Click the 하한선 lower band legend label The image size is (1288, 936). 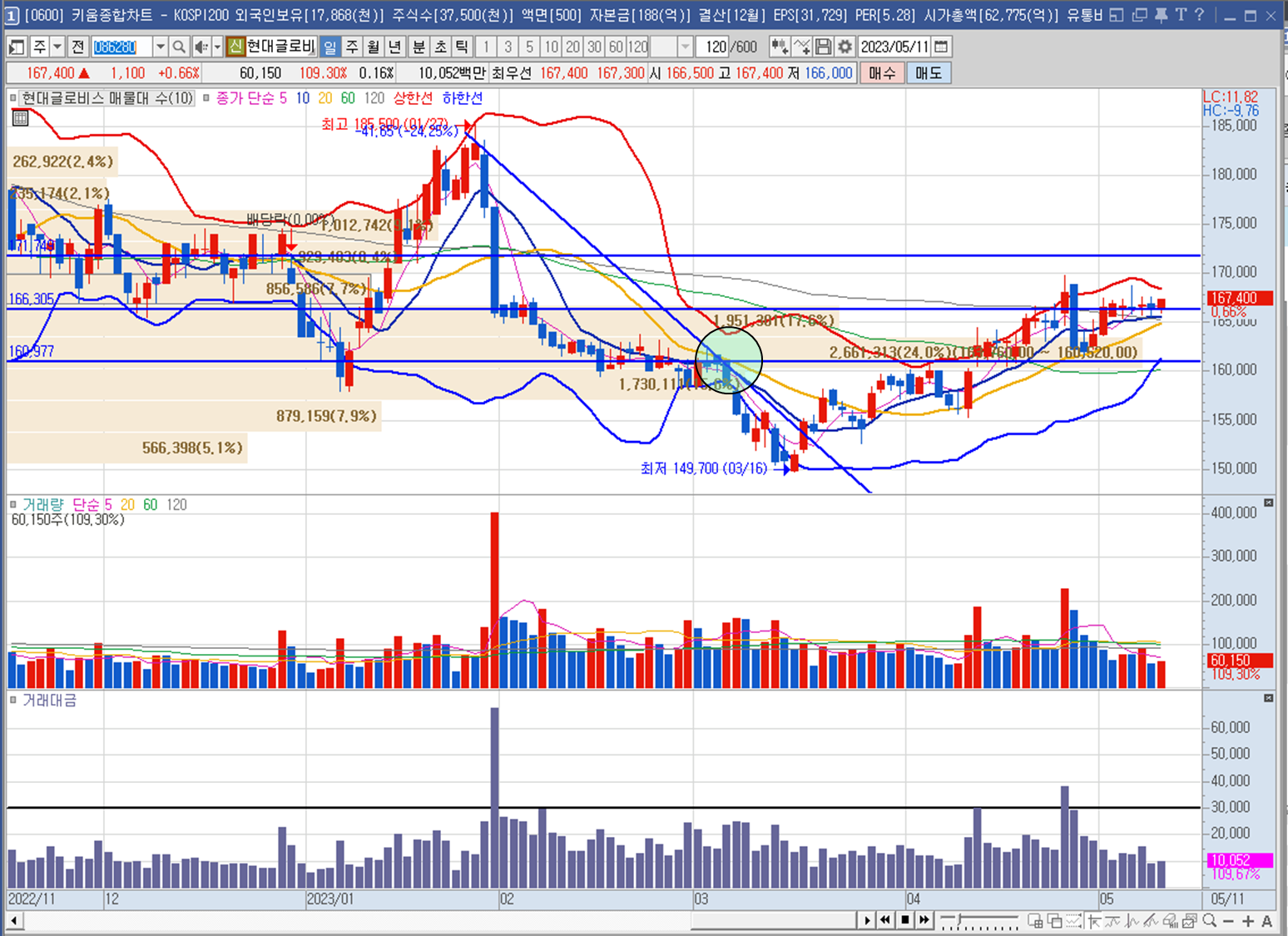(x=463, y=98)
